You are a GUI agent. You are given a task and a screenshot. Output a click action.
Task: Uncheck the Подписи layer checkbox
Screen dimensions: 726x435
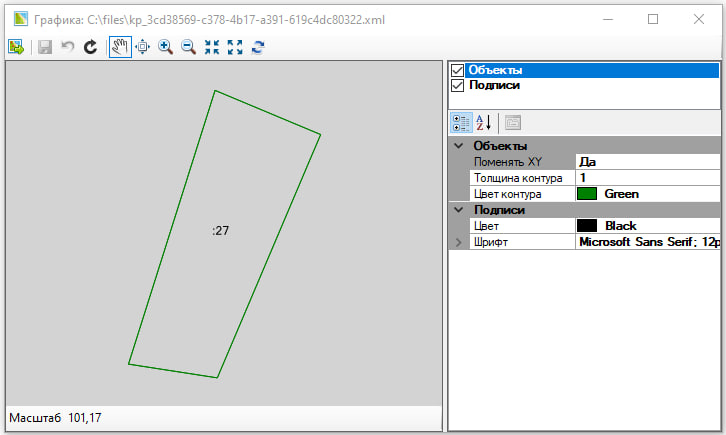457,85
